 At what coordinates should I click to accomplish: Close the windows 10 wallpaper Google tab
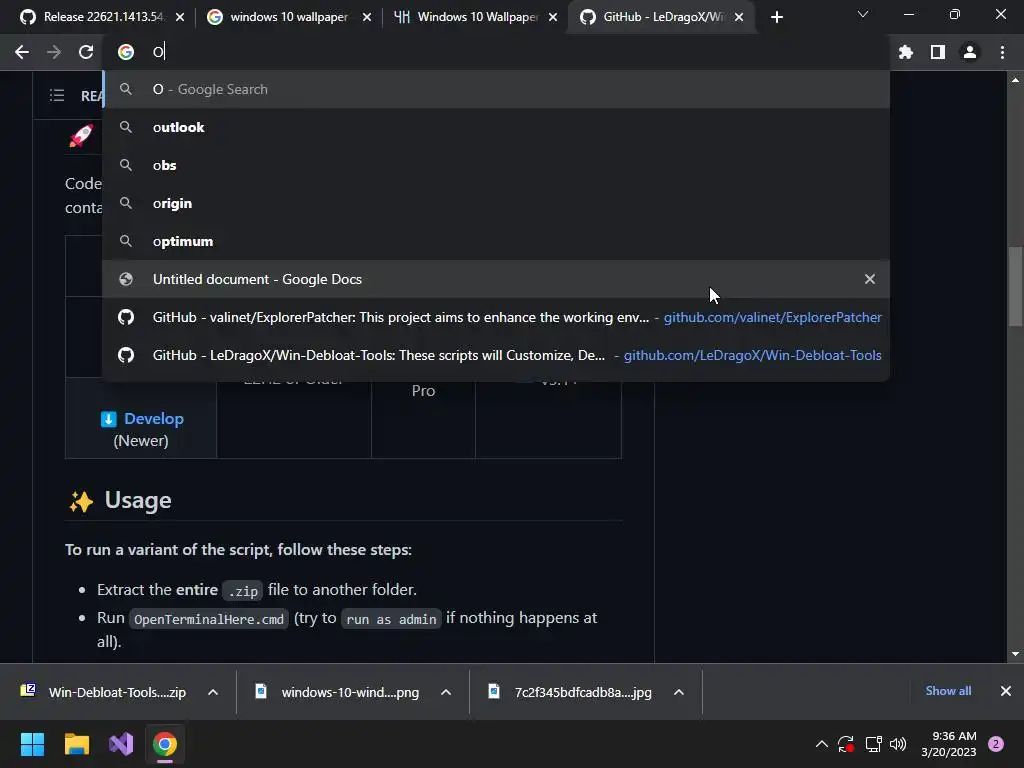(x=367, y=18)
